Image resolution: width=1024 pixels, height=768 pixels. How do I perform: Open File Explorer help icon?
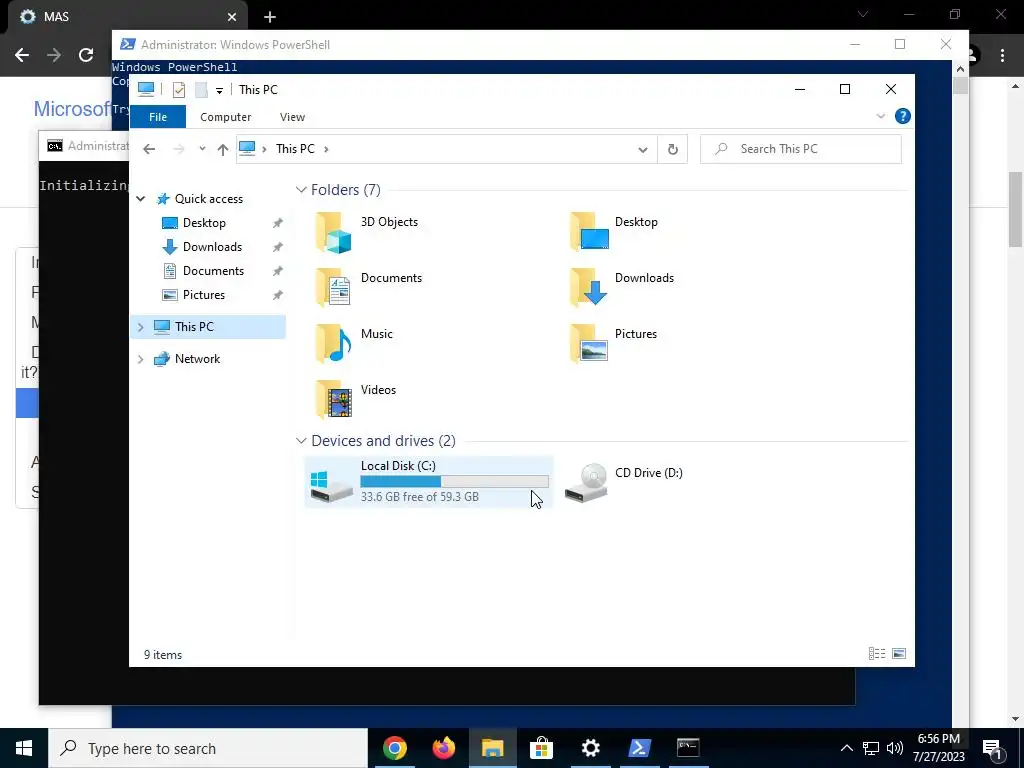coord(903,116)
